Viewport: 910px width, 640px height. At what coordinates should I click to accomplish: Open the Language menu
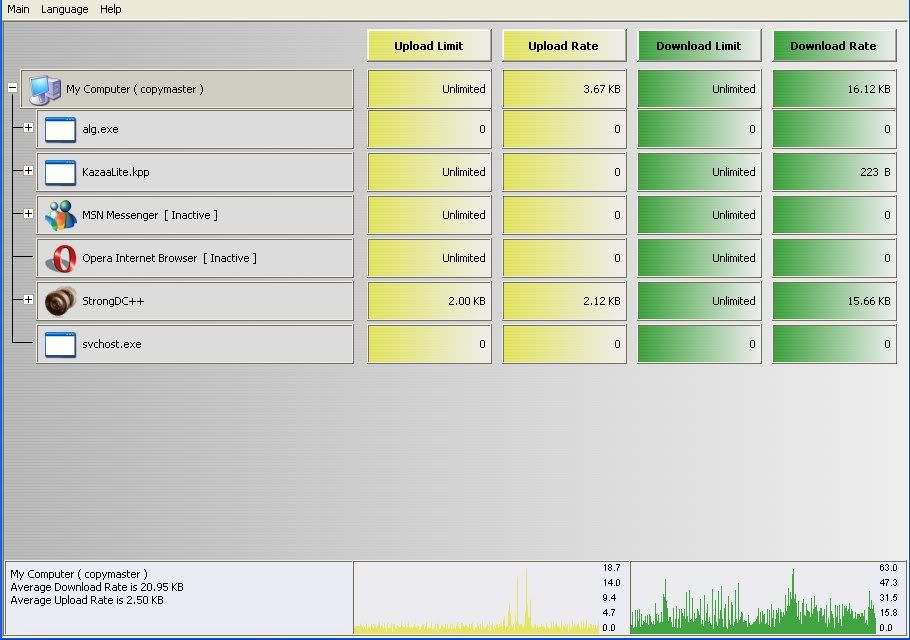(x=64, y=9)
